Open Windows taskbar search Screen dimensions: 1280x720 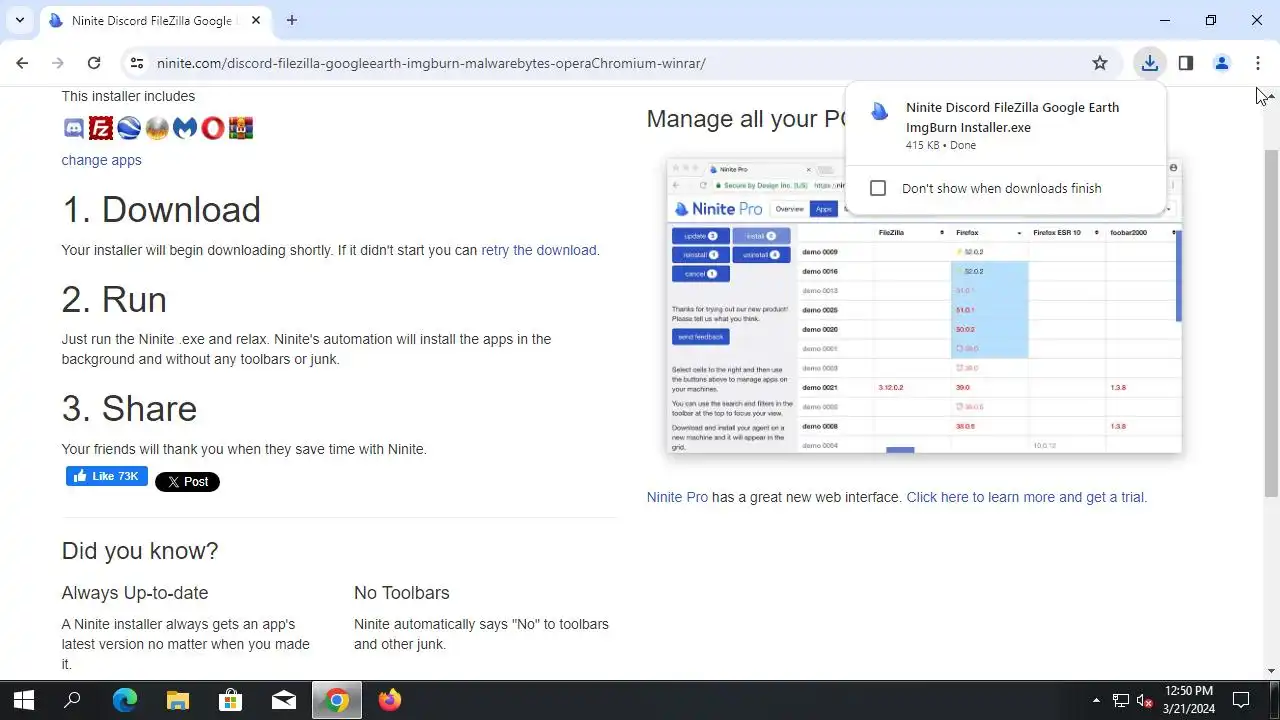coord(72,700)
